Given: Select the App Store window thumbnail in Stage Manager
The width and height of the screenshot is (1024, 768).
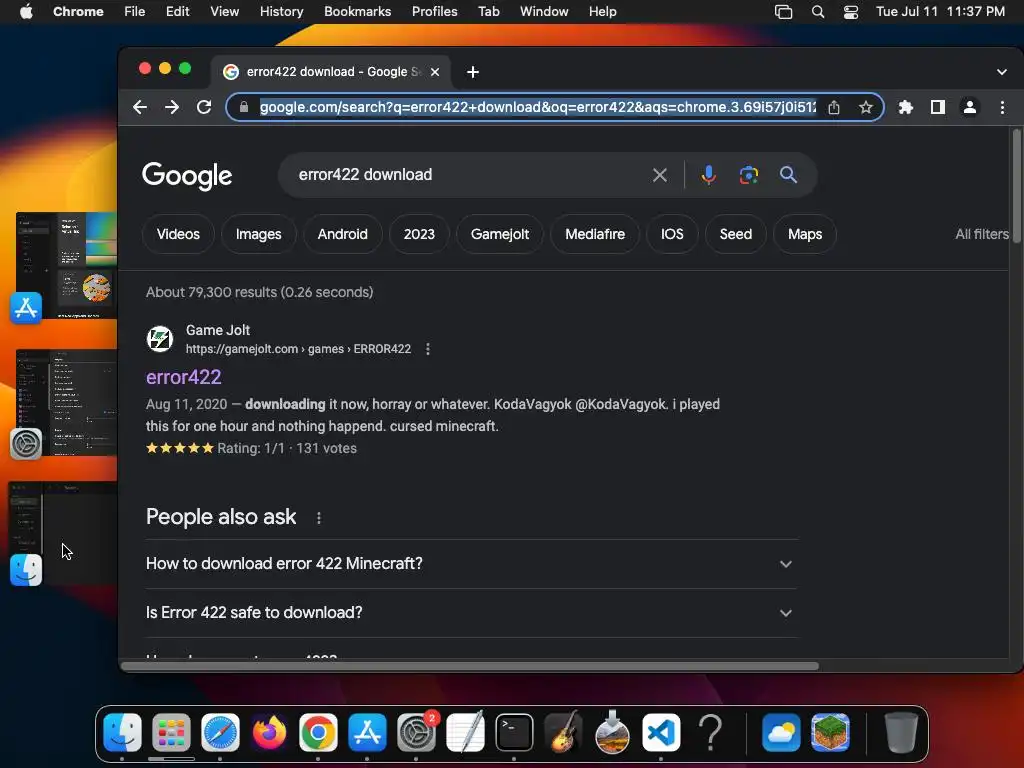Looking at the screenshot, I should click(66, 265).
